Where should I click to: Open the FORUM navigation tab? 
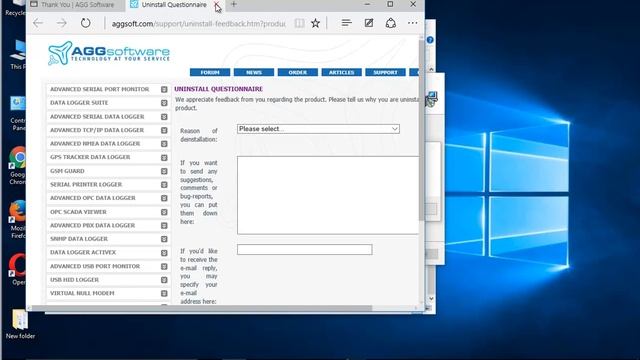[210, 72]
